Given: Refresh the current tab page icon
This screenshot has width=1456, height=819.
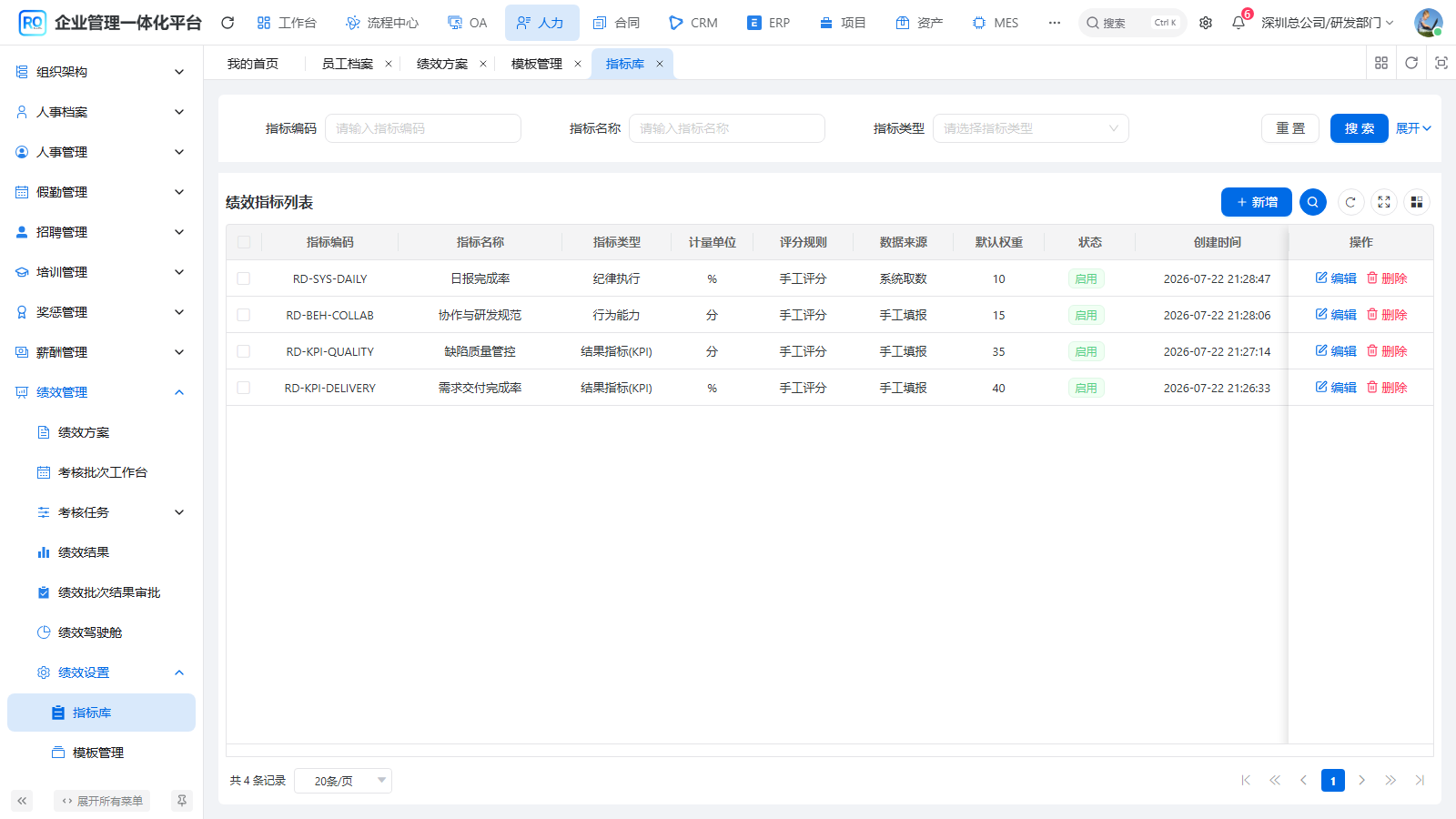Looking at the screenshot, I should (x=1411, y=63).
